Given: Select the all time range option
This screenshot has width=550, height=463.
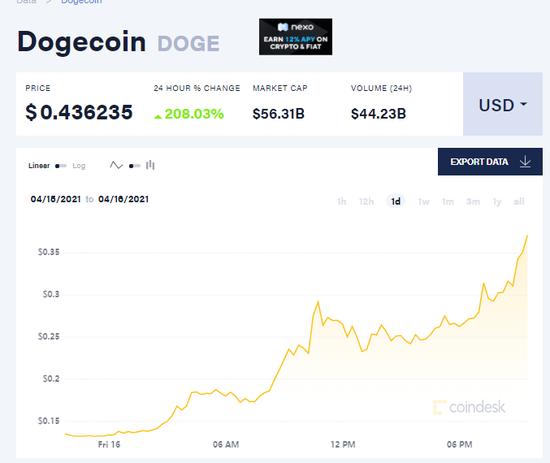Looking at the screenshot, I should (x=519, y=202).
